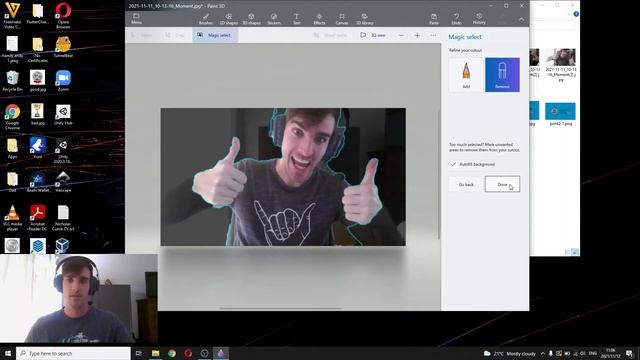Open the History panel

click(479, 19)
